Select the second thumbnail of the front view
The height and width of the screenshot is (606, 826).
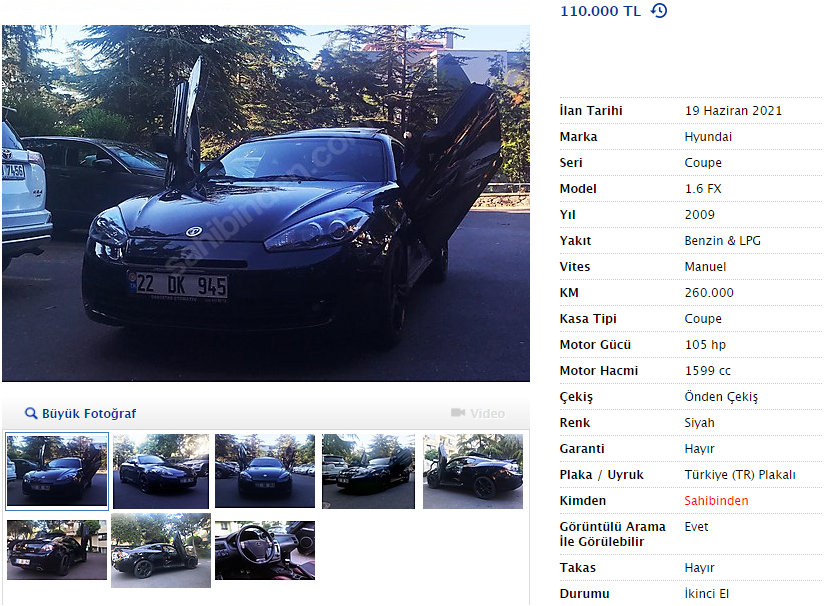(x=161, y=471)
